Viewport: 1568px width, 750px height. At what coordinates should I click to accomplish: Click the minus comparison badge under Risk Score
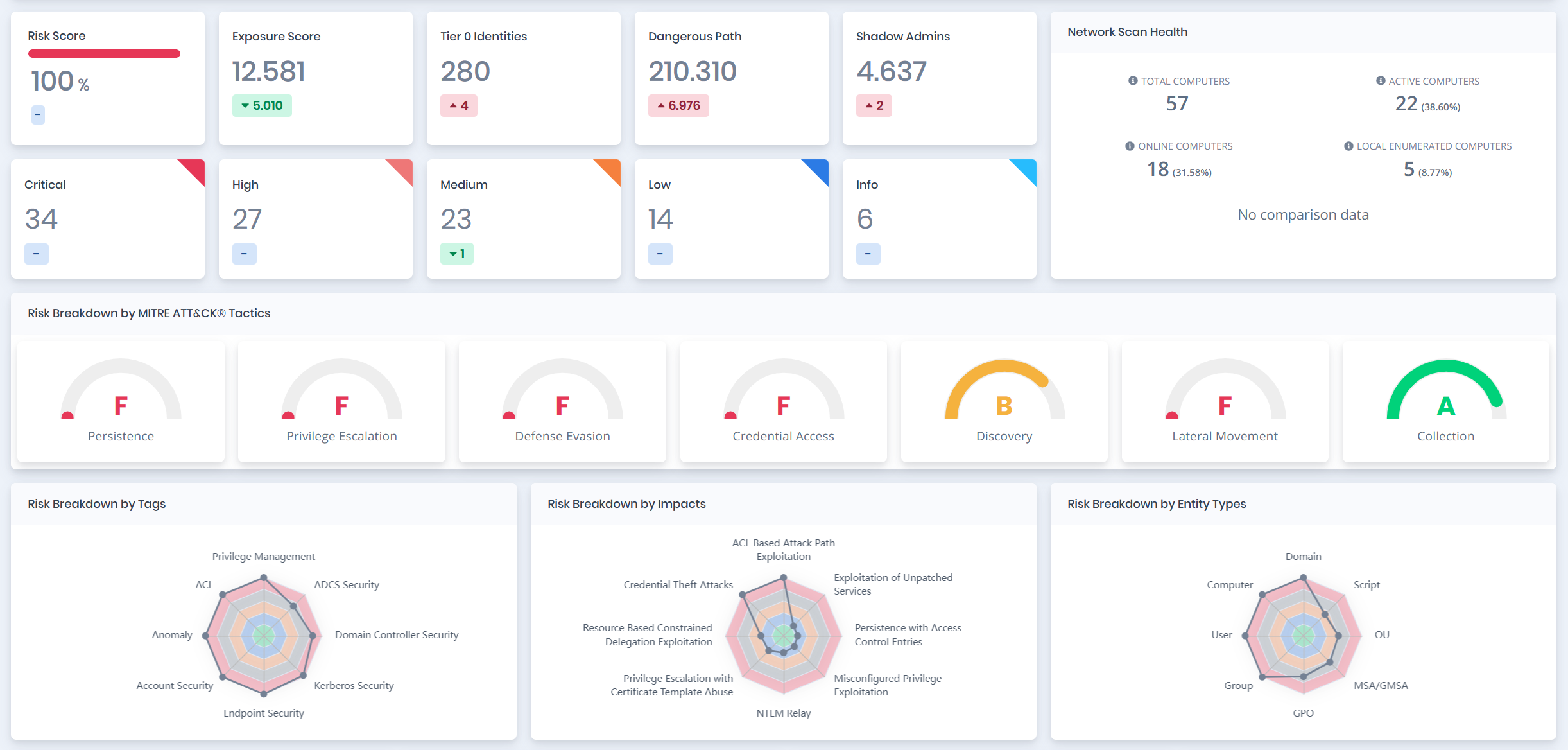click(38, 116)
